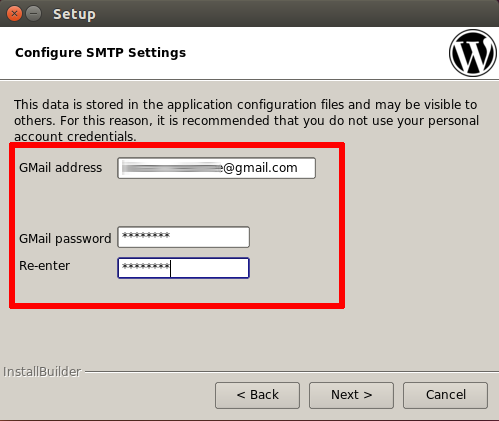
Task: Focus the GMail address input field
Action: (x=216, y=168)
